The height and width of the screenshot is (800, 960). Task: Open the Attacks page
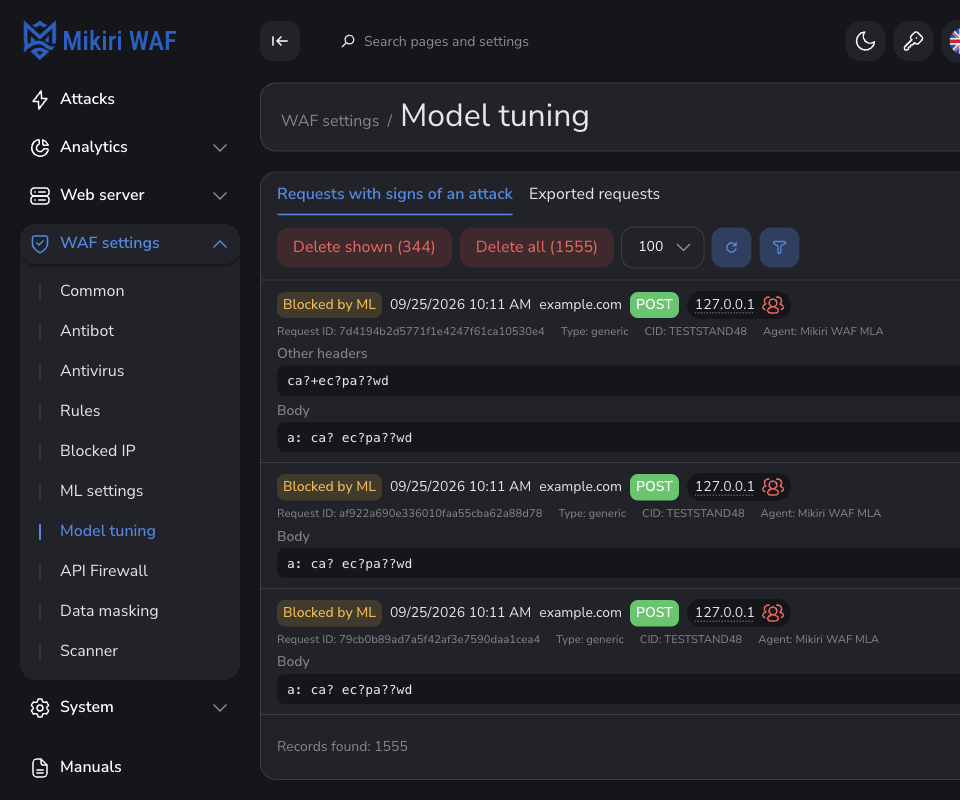coord(88,99)
